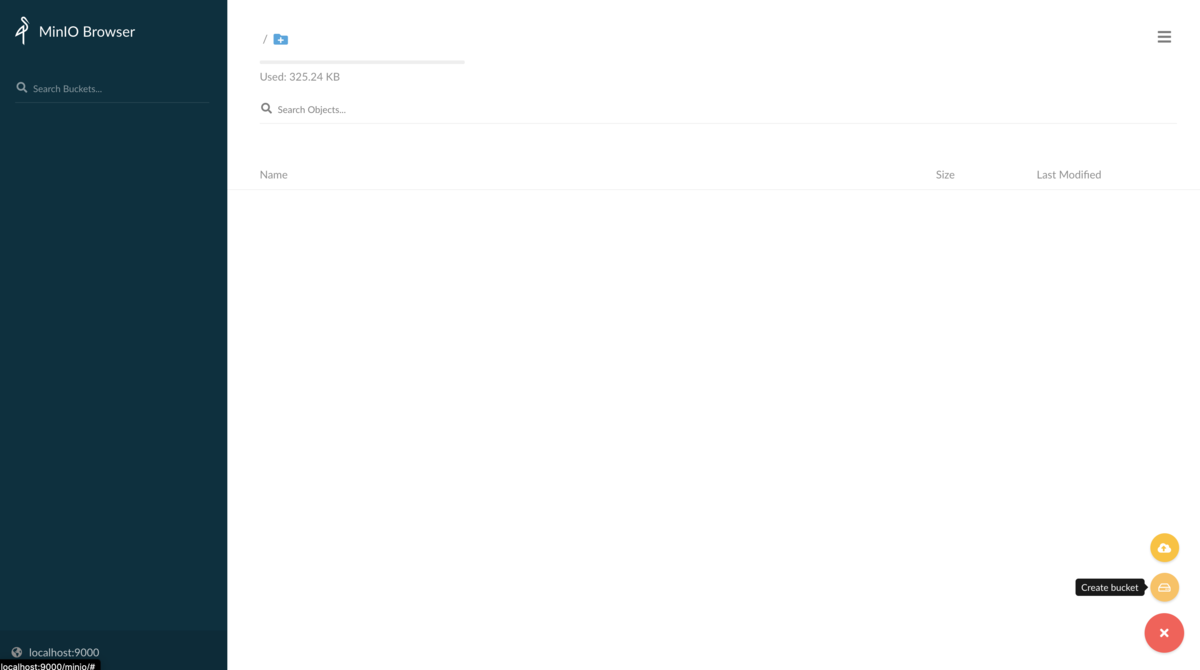1200x670 pixels.
Task: Click the Create bucket drive icon
Action: [x=1164, y=587]
